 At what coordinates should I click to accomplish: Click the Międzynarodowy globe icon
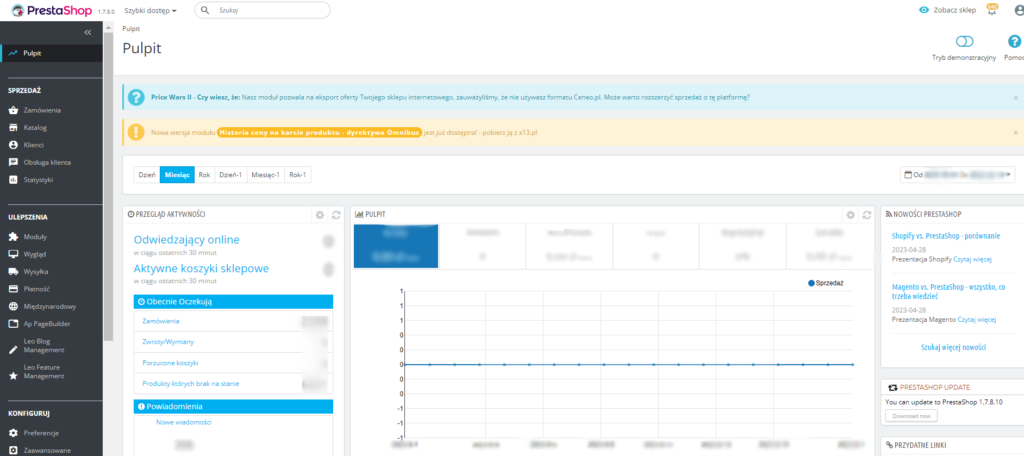tap(13, 306)
